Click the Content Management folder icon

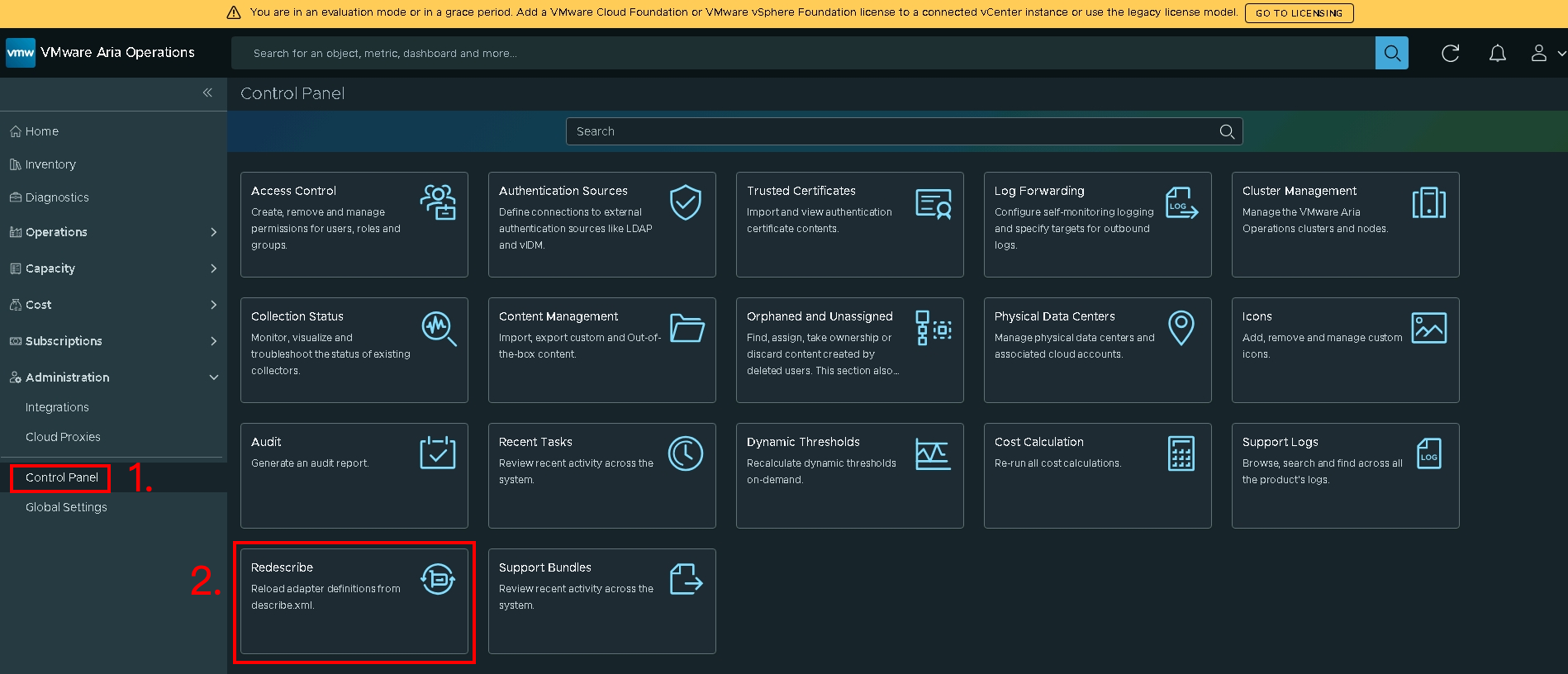click(687, 328)
